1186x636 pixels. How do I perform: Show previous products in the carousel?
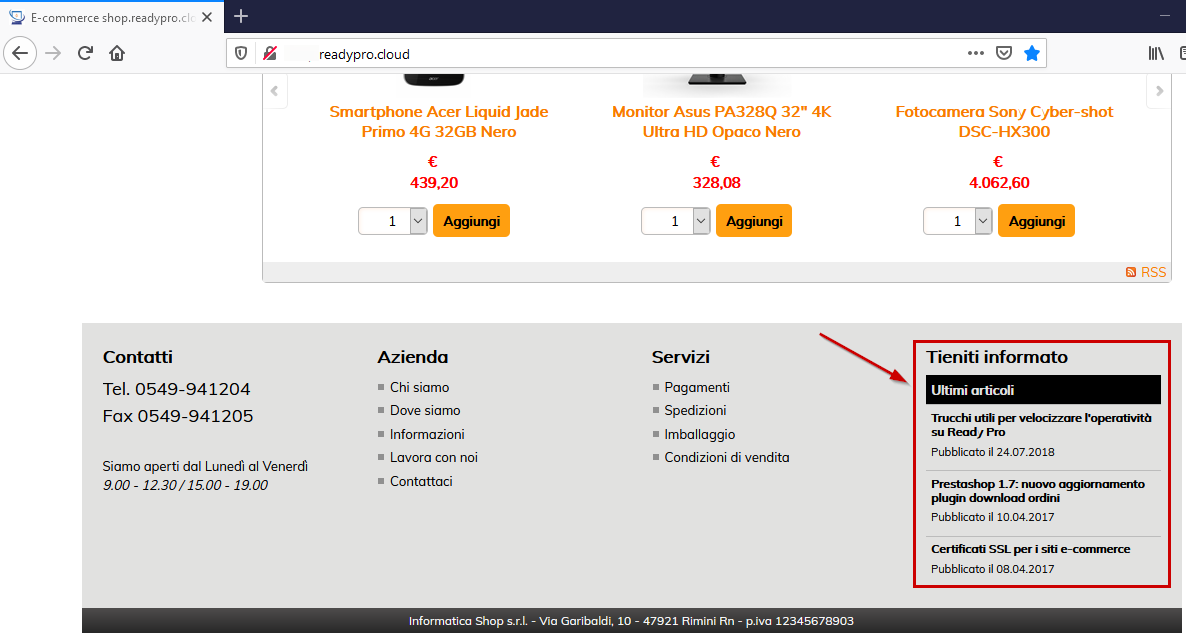[275, 91]
